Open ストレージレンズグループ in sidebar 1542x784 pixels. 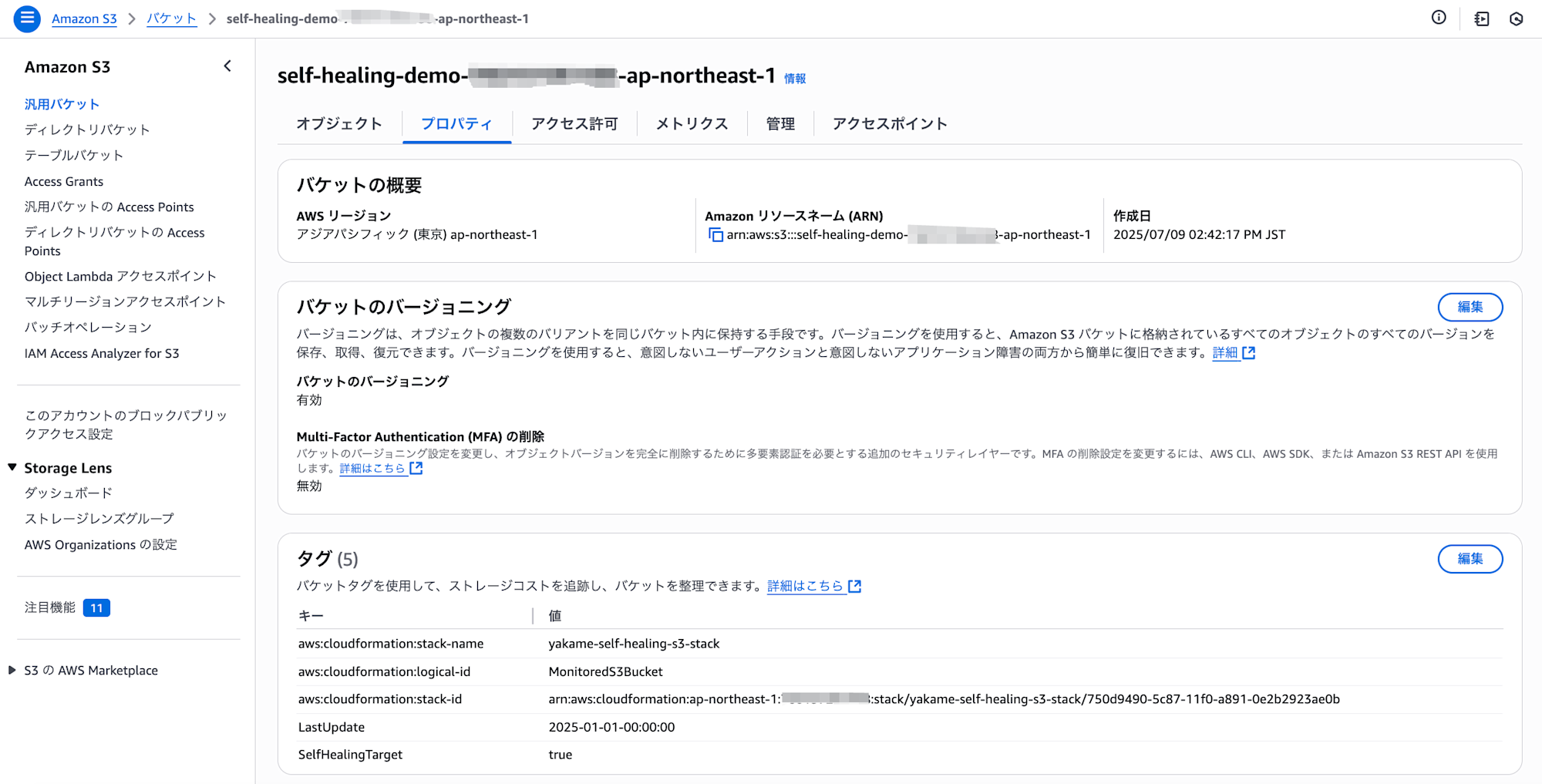pyautogui.click(x=99, y=518)
